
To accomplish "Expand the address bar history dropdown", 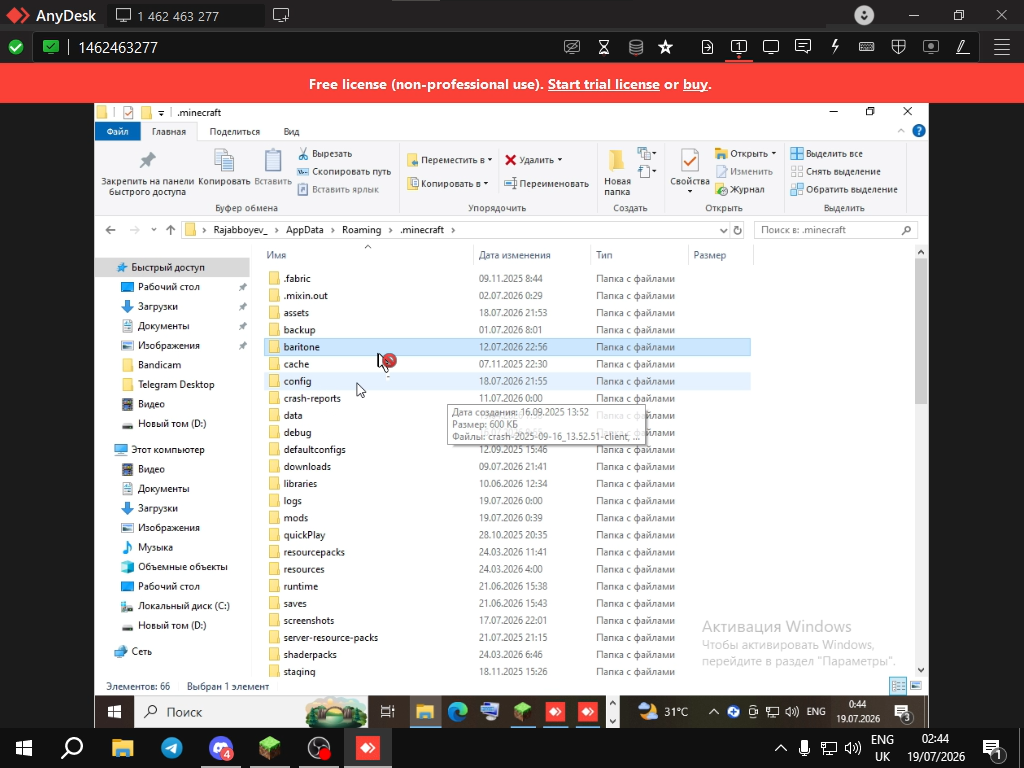I will [723, 230].
